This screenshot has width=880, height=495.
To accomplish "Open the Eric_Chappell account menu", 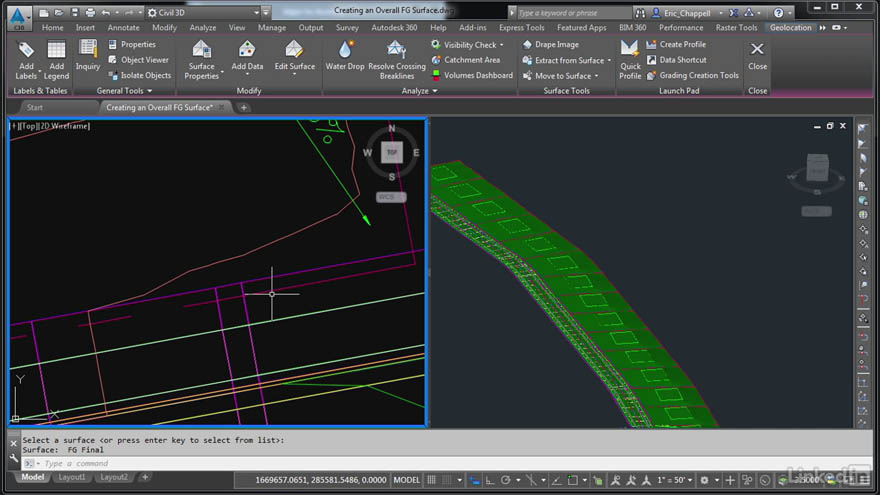I will click(688, 12).
